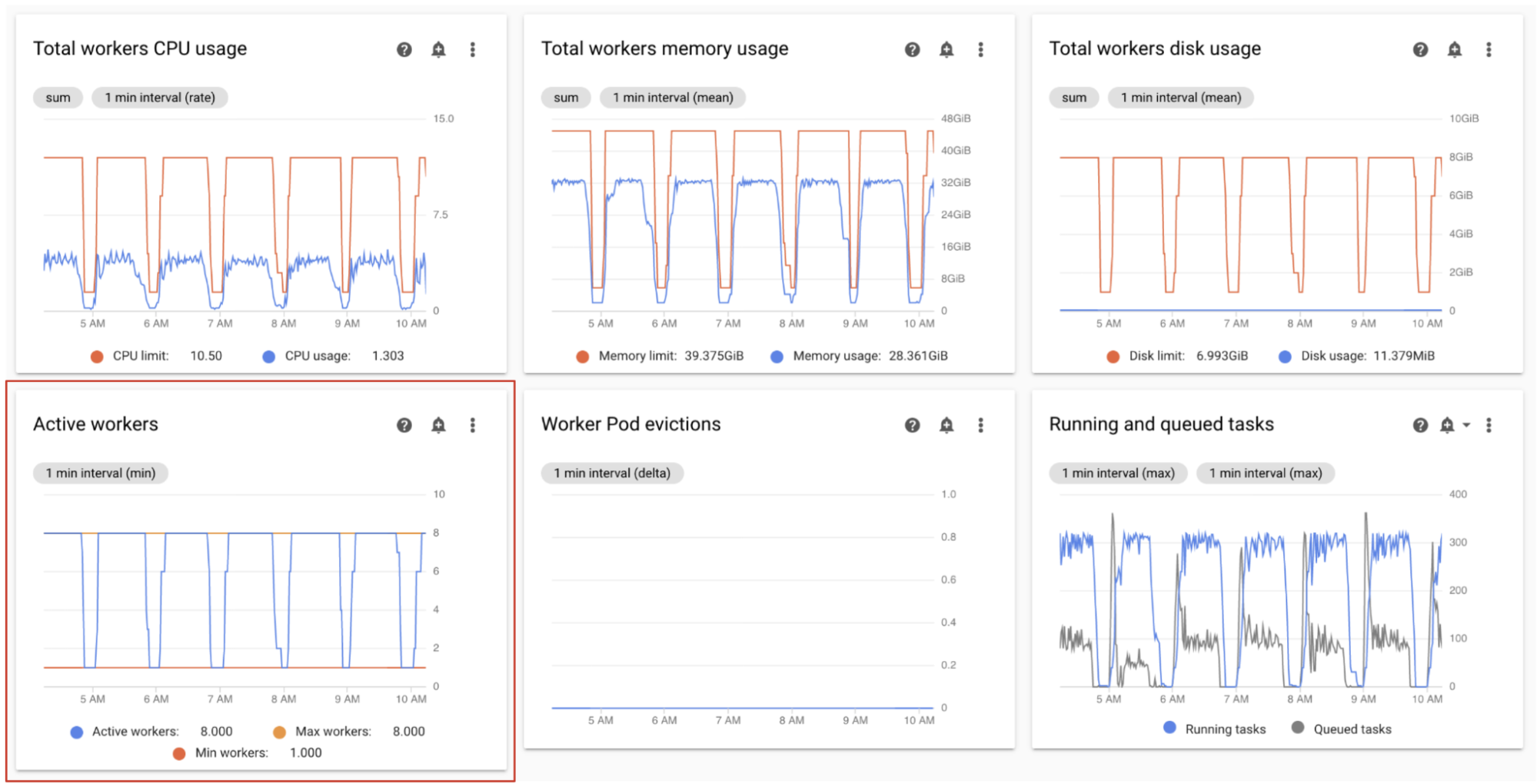Click '1 min interval (mean)' chip on memory chart
Screen dimensions: 1537x784
click(x=672, y=98)
